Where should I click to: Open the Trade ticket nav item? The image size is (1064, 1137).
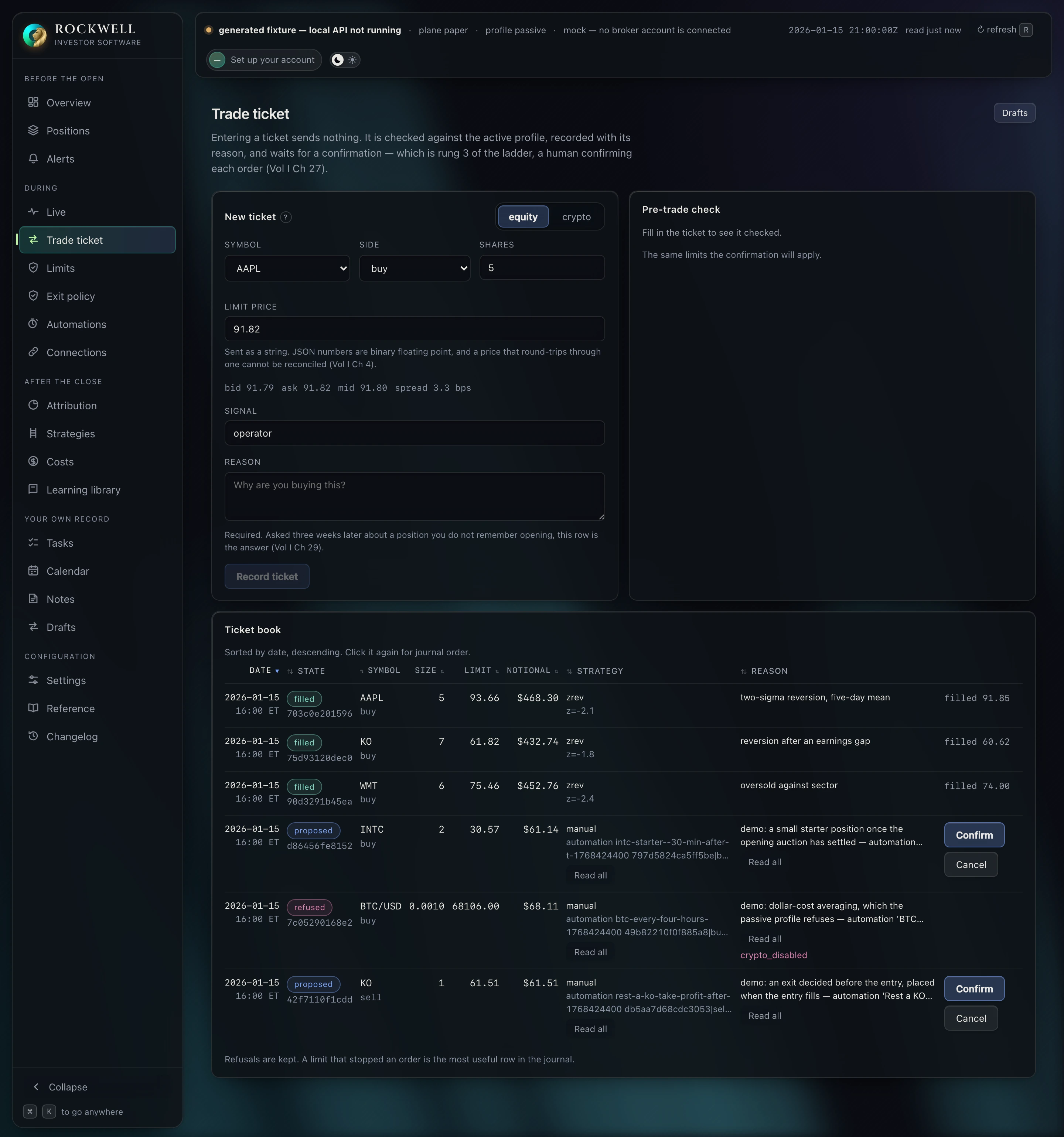pos(97,240)
